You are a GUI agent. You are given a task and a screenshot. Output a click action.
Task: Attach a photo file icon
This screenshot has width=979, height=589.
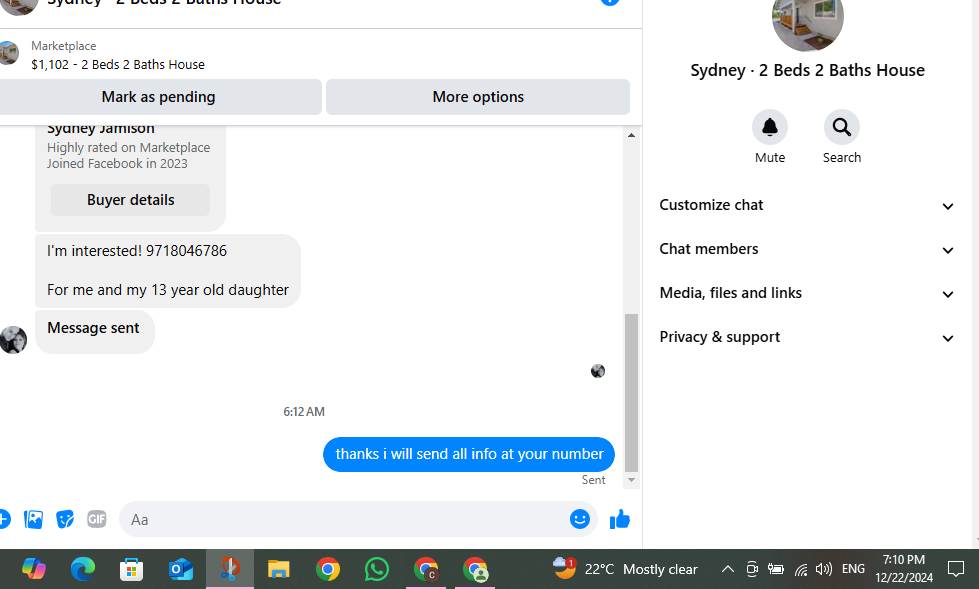pyautogui.click(x=33, y=519)
